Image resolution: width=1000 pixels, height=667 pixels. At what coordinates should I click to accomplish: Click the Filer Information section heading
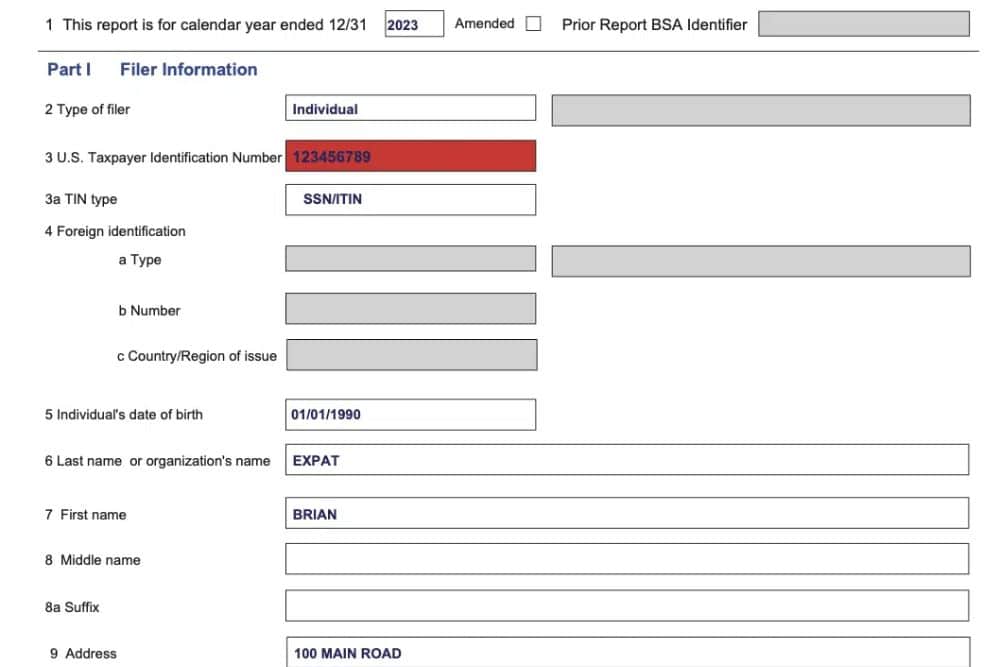[188, 69]
